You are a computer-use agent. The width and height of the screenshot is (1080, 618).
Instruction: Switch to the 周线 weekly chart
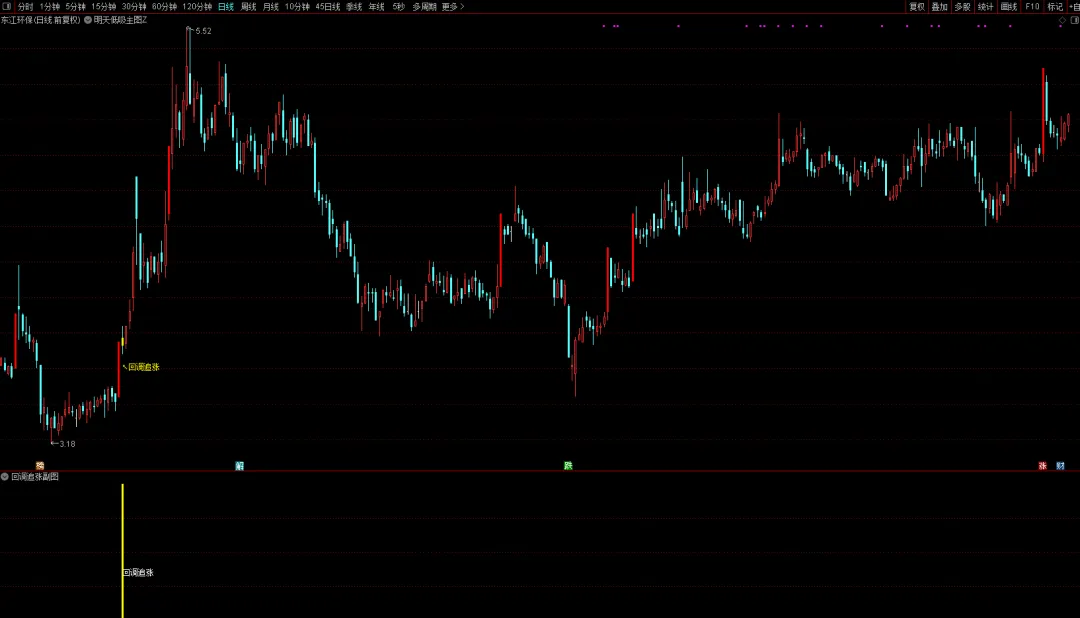[x=249, y=6]
